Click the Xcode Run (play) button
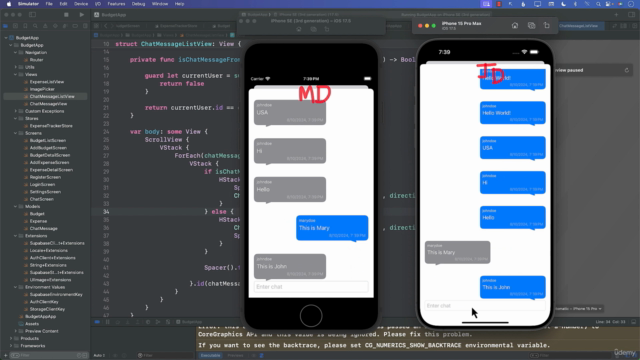This screenshot has height=360, width=640. 82,15
